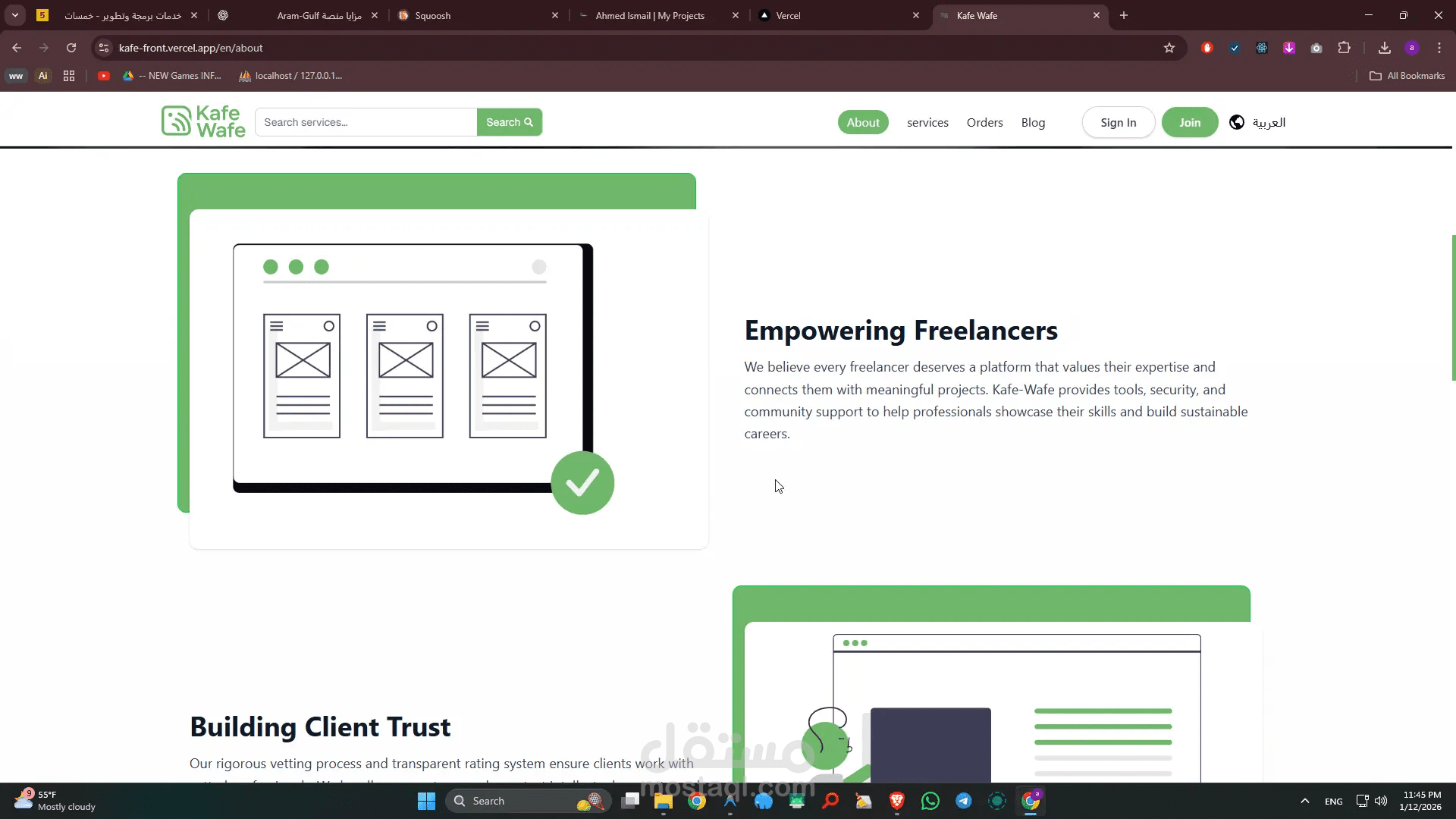This screenshot has width=1456, height=819.
Task: Click the page vertical scrollbar thumb
Action: pos(1453,307)
